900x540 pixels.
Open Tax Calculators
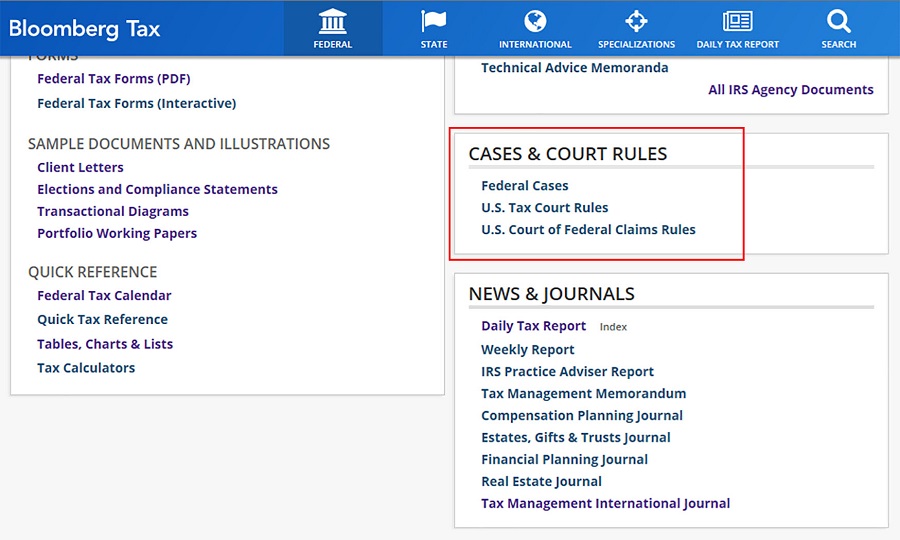86,367
